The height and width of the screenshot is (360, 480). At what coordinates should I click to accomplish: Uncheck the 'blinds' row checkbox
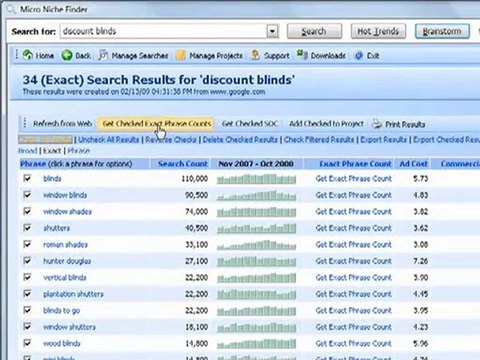27,178
